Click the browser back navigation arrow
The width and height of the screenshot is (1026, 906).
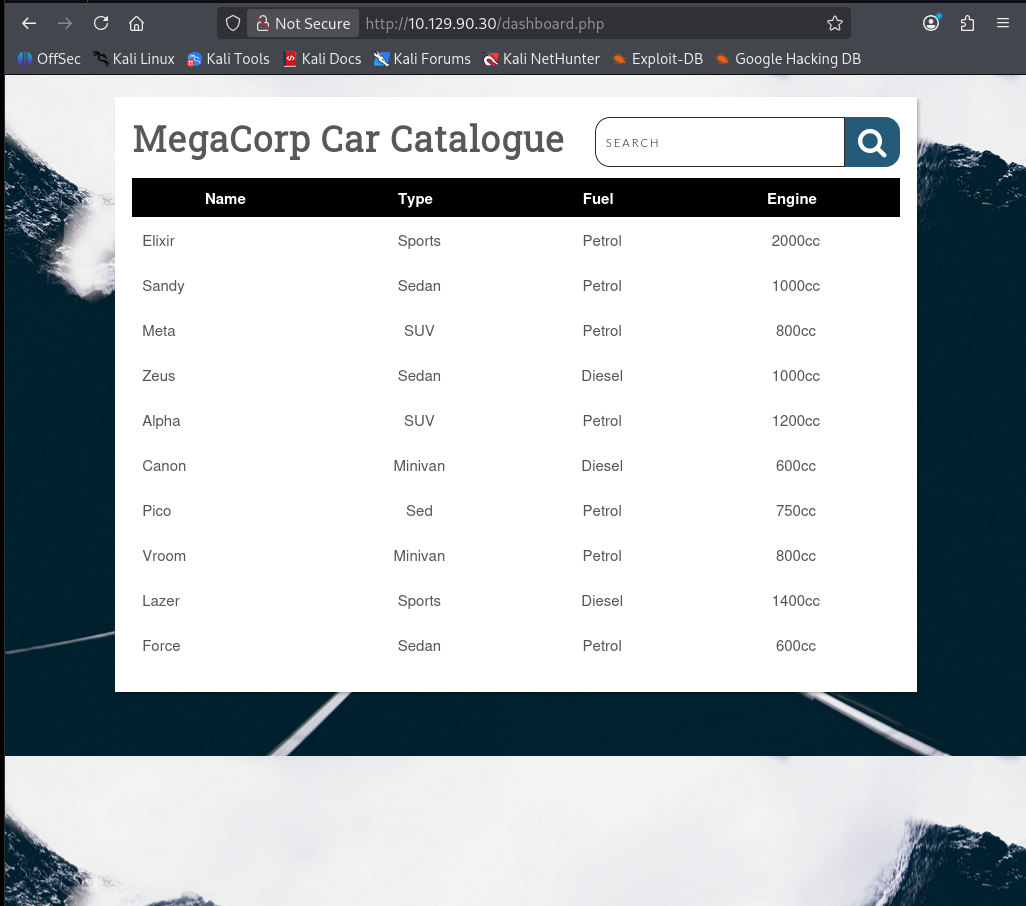28,23
